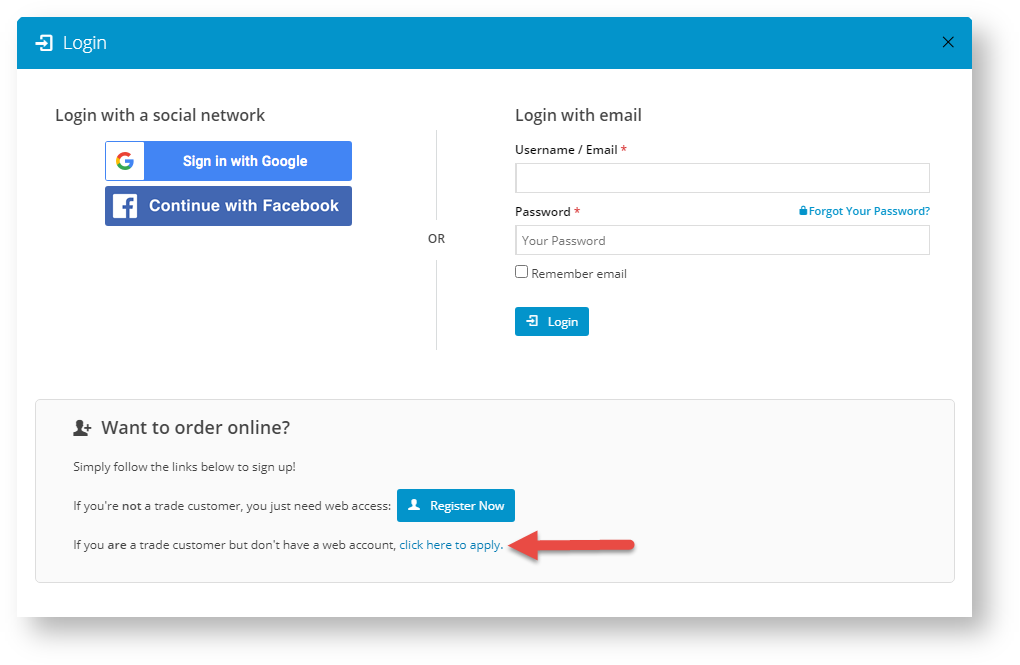Click the Remember email label text
The image size is (1020, 665).
point(579,274)
